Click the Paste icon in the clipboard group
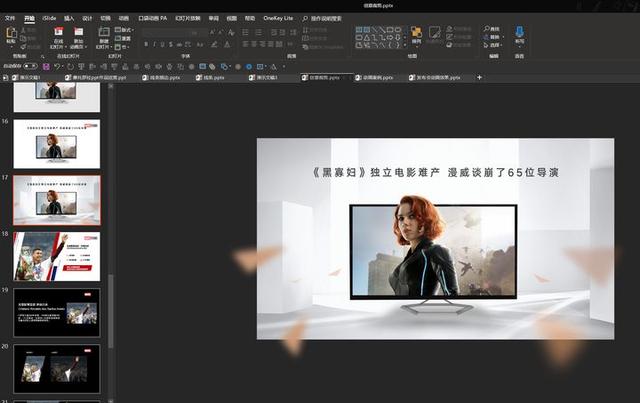The image size is (640, 403). (x=10, y=35)
